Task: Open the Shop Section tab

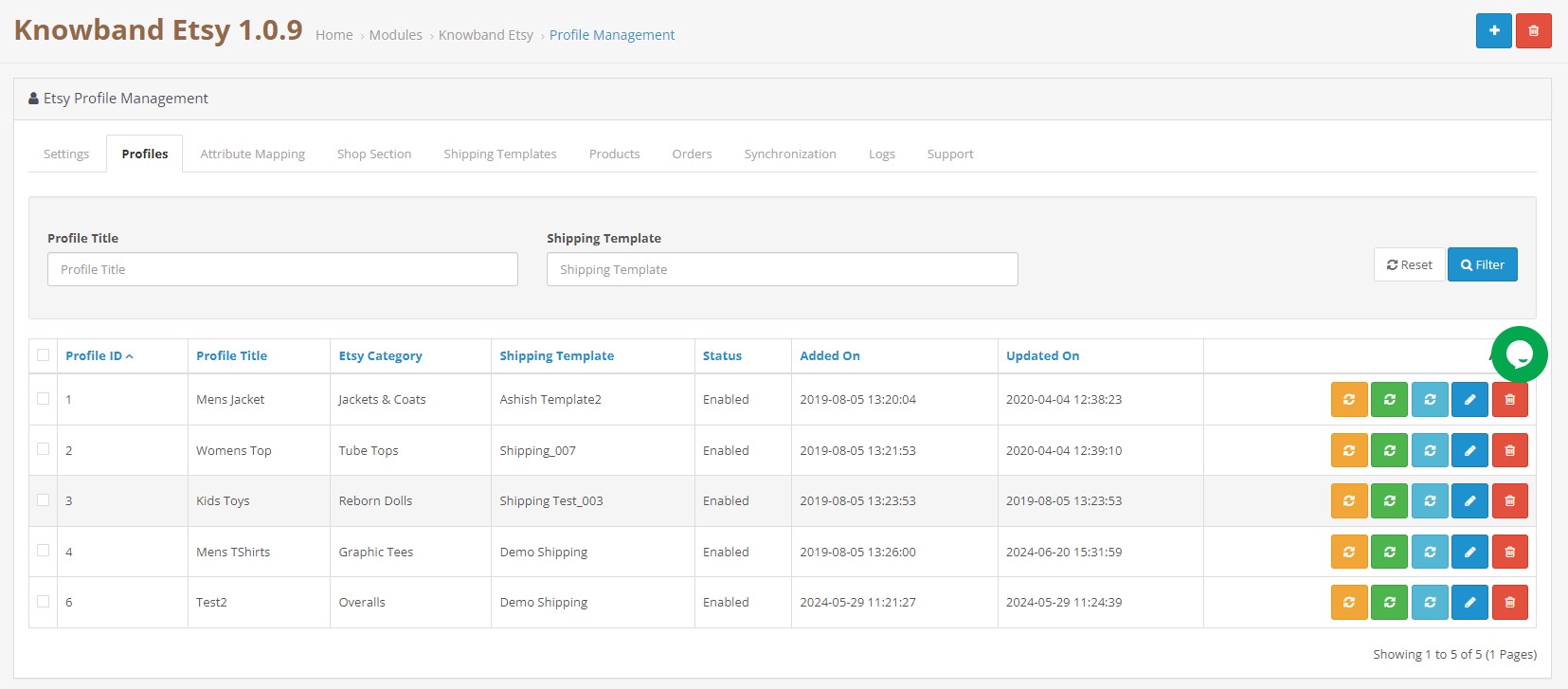Action: pos(374,154)
